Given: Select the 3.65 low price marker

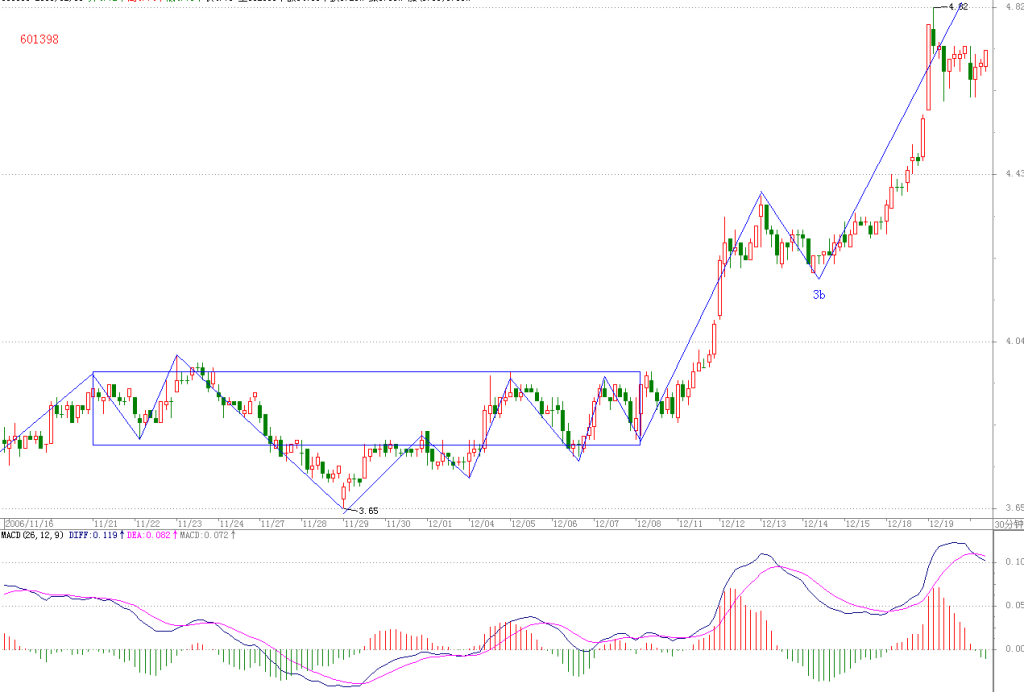Looking at the screenshot, I should (368, 511).
